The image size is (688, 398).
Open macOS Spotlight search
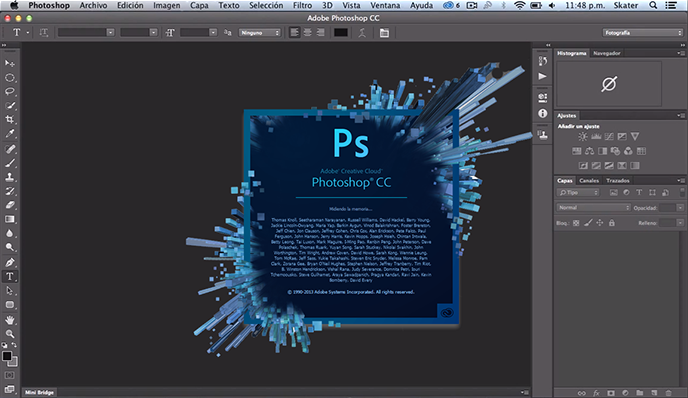653,5
